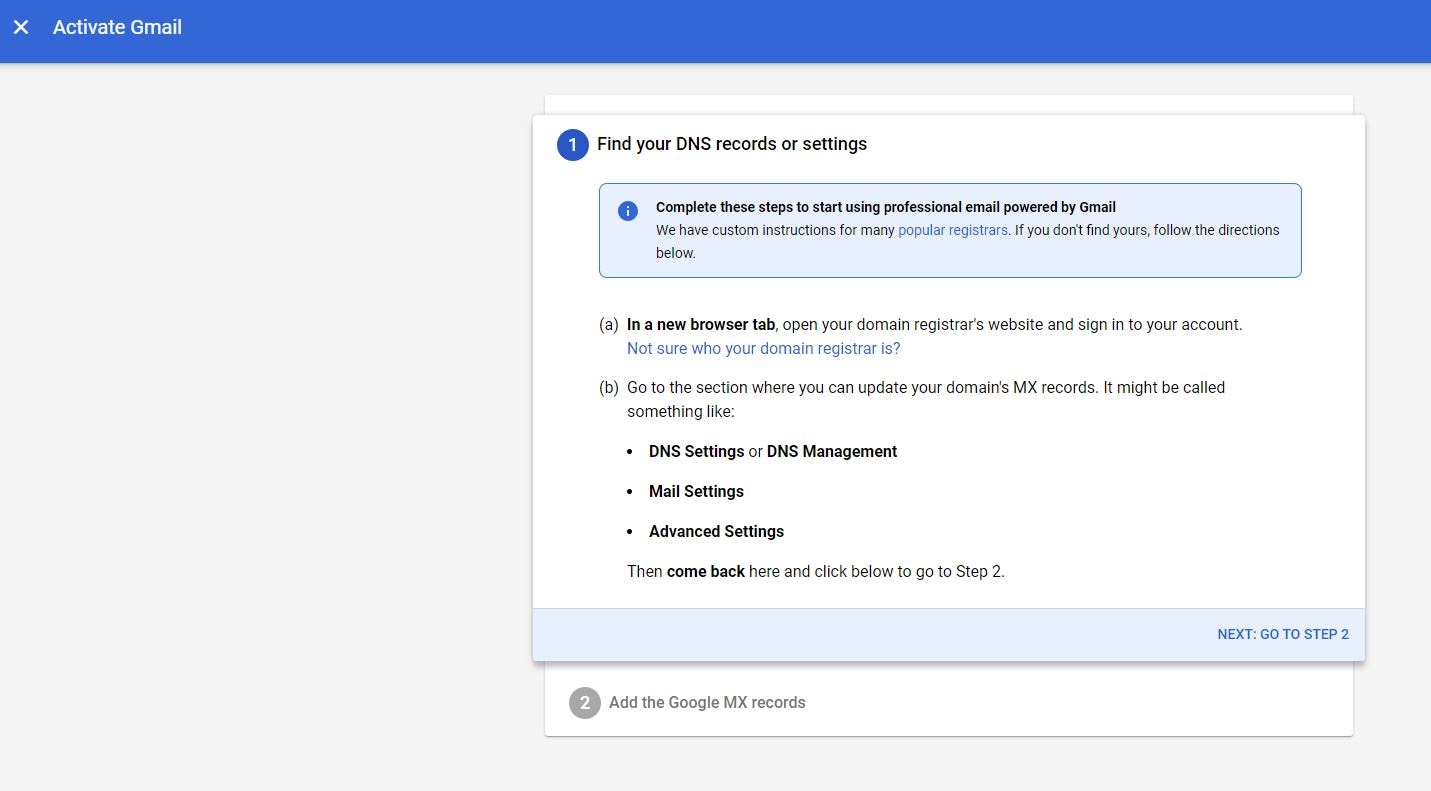
Task: Open 'Not sure who your domain registrar is?'
Action: (x=763, y=348)
